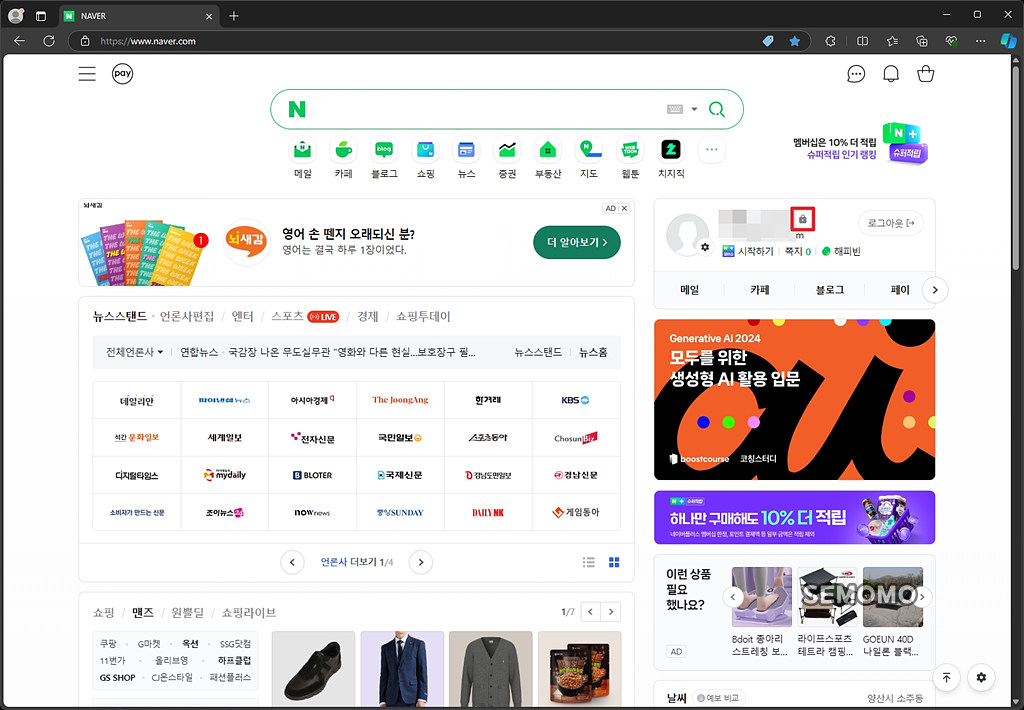The image size is (1024, 710).
Task: Switch to 언론사편집 tab
Action: [x=187, y=316]
